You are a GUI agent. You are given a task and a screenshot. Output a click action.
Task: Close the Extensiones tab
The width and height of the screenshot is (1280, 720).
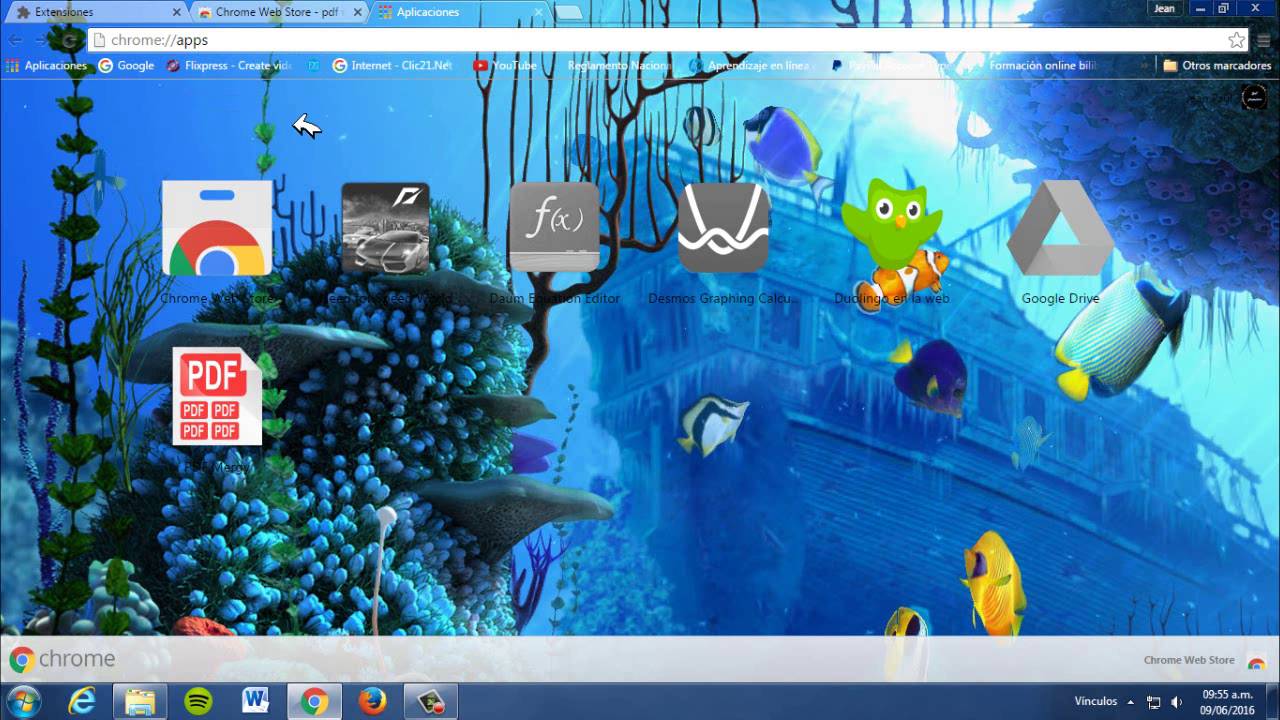[177, 12]
